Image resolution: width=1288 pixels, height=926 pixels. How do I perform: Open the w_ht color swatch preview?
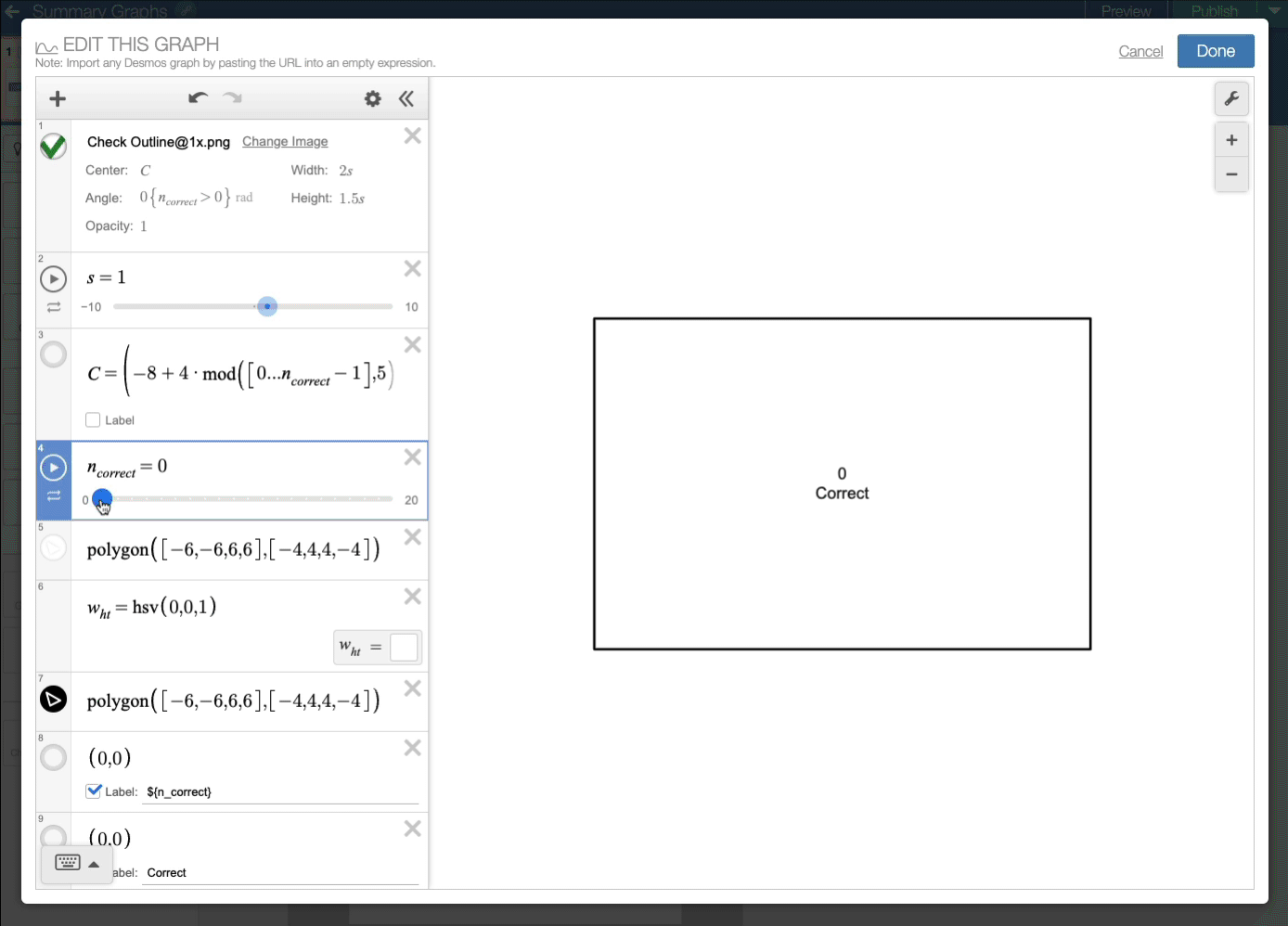pyautogui.click(x=404, y=647)
